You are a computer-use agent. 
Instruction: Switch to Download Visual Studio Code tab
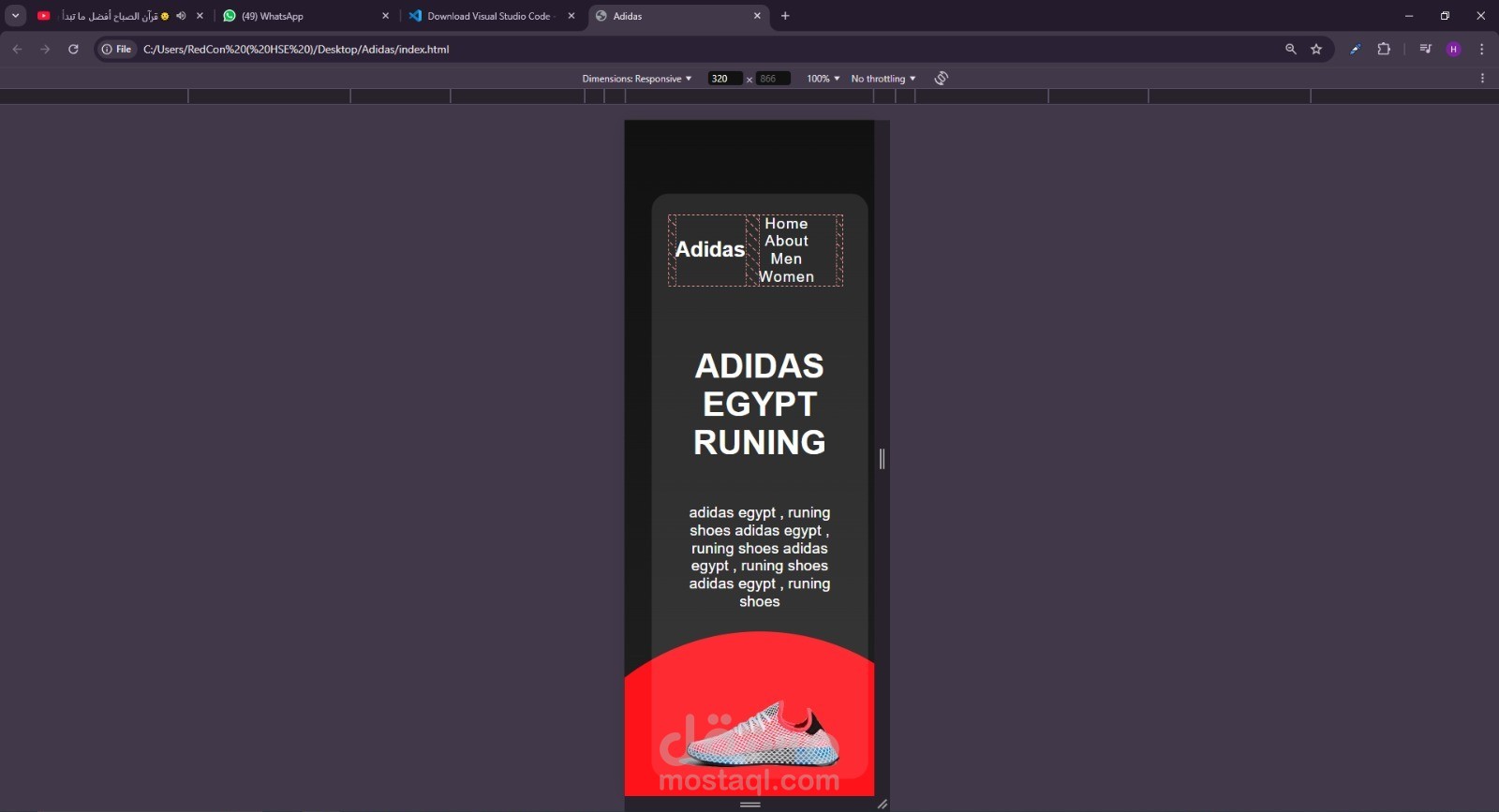[x=492, y=16]
